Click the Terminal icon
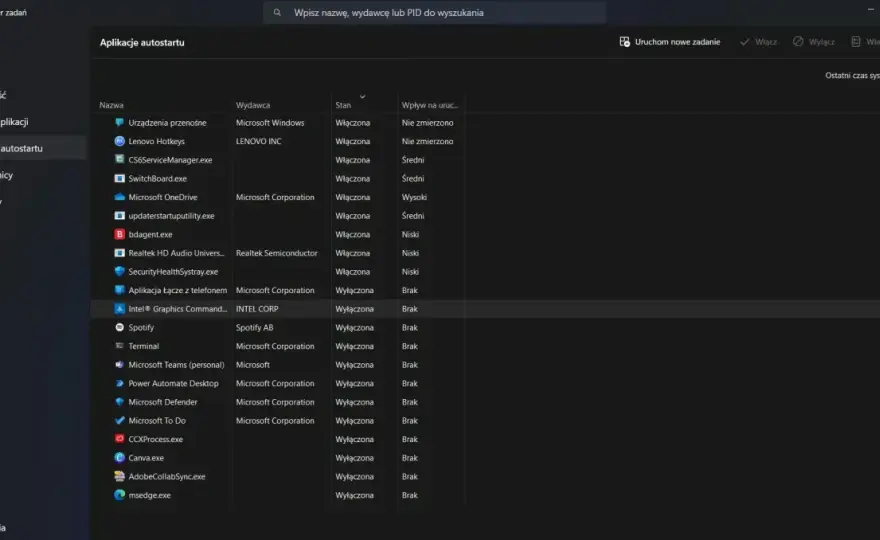 click(x=120, y=346)
